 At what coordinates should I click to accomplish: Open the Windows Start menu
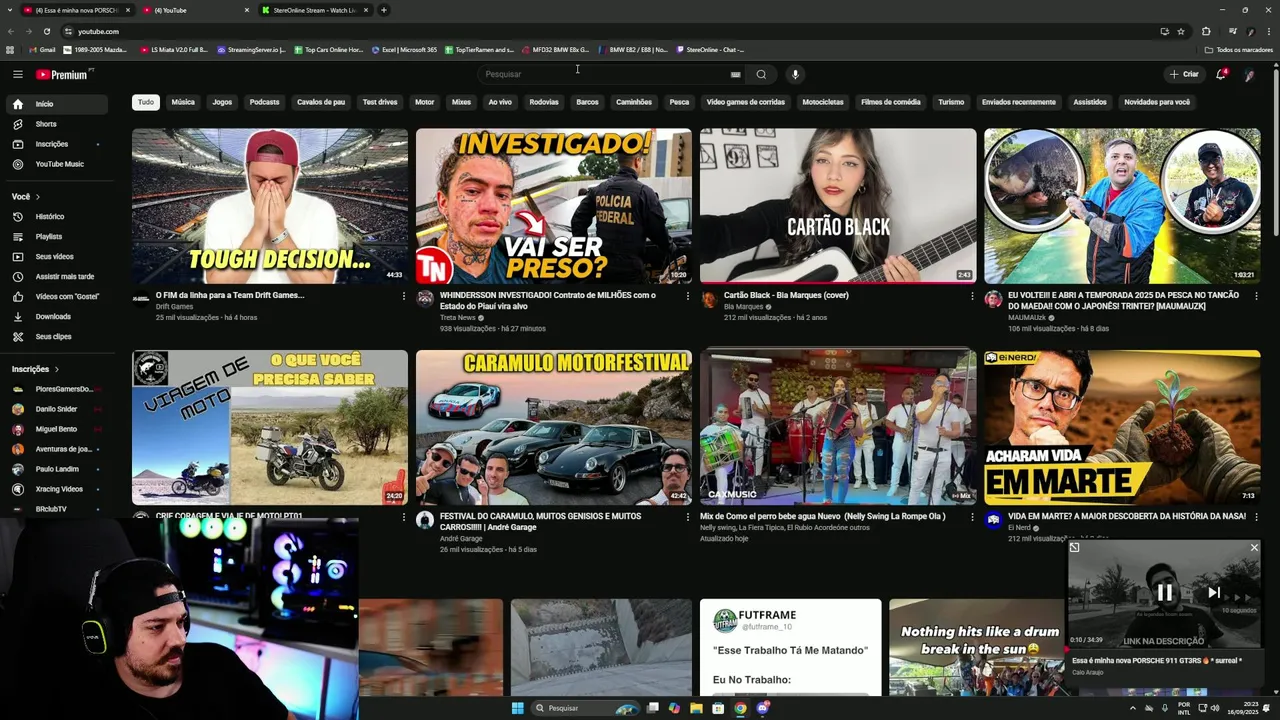point(517,708)
